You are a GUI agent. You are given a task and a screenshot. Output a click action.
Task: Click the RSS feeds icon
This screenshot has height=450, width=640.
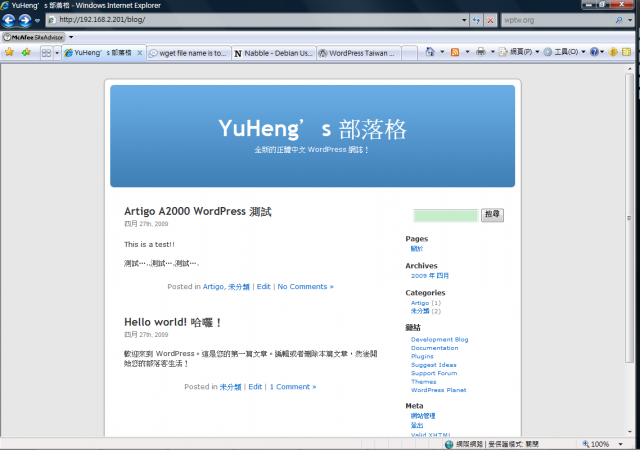pos(455,52)
